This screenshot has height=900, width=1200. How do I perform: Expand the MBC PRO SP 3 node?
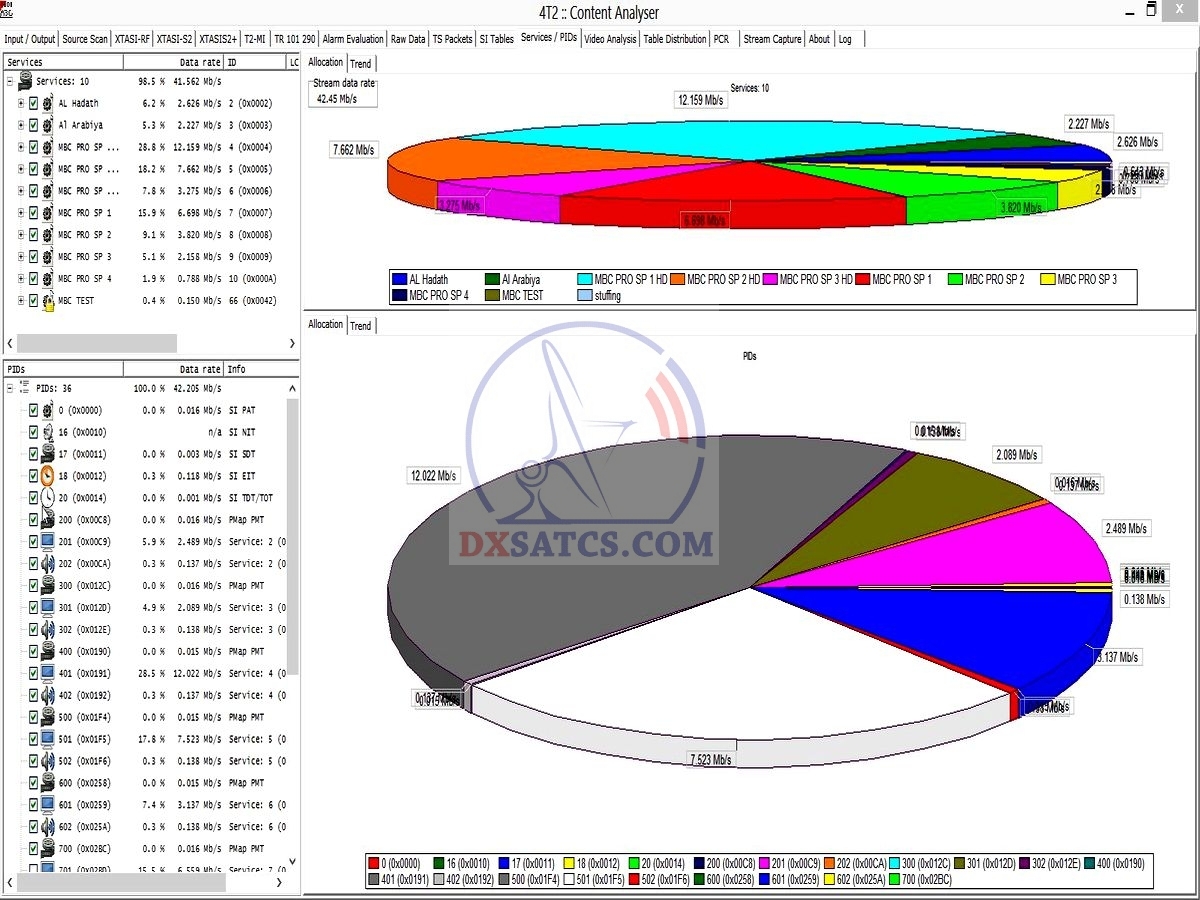(21, 257)
